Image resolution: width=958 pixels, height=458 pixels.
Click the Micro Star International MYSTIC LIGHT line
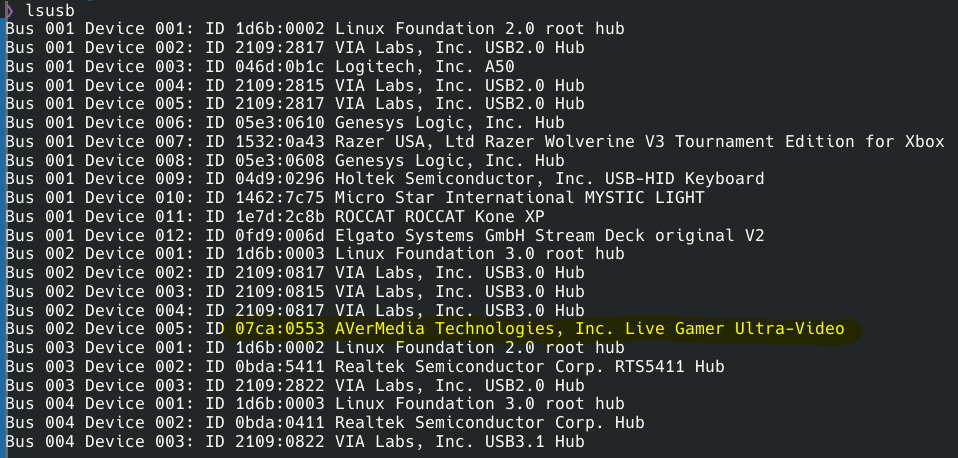(355, 198)
